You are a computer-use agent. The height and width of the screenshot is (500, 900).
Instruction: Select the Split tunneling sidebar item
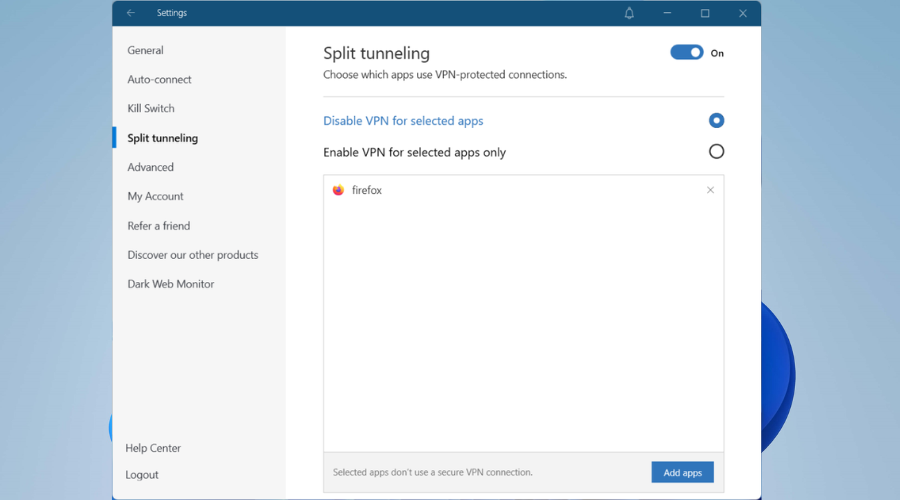pos(162,138)
